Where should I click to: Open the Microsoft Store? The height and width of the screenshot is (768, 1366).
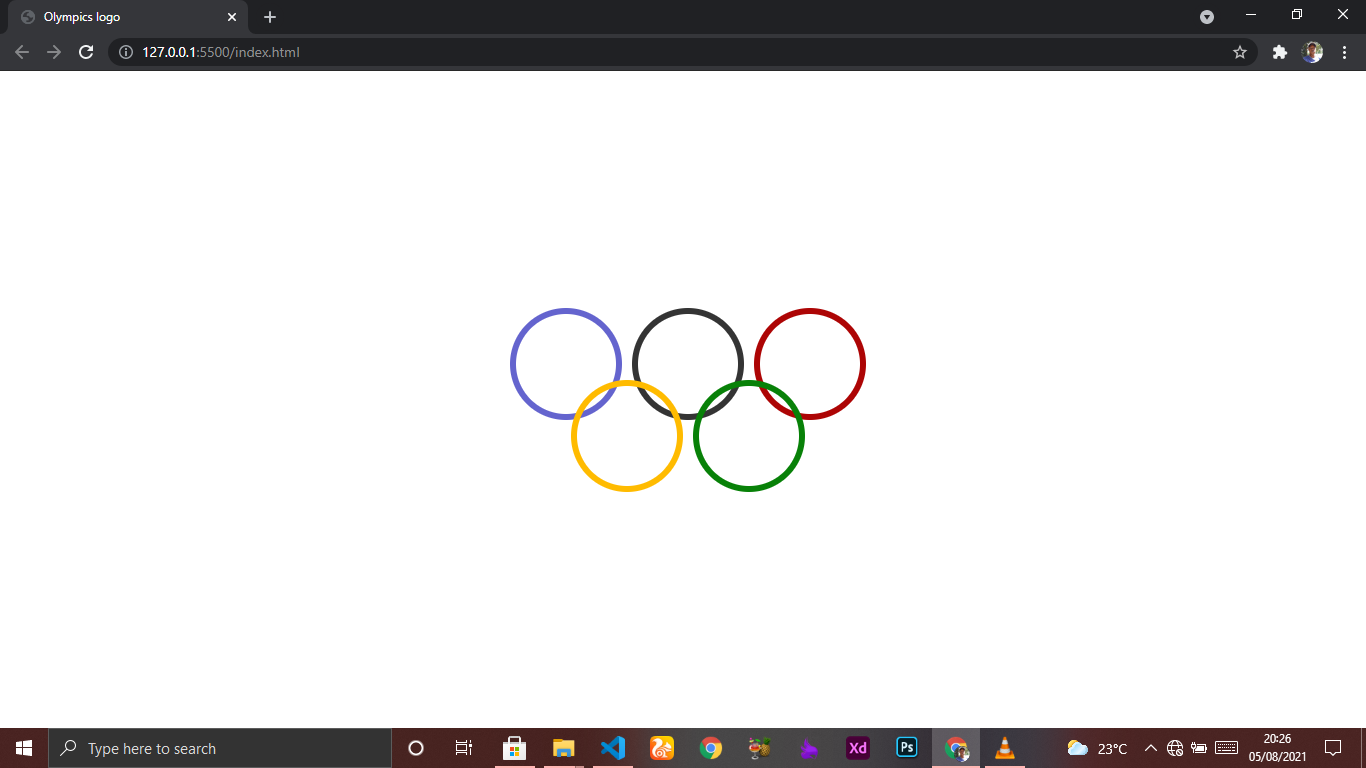pos(514,748)
